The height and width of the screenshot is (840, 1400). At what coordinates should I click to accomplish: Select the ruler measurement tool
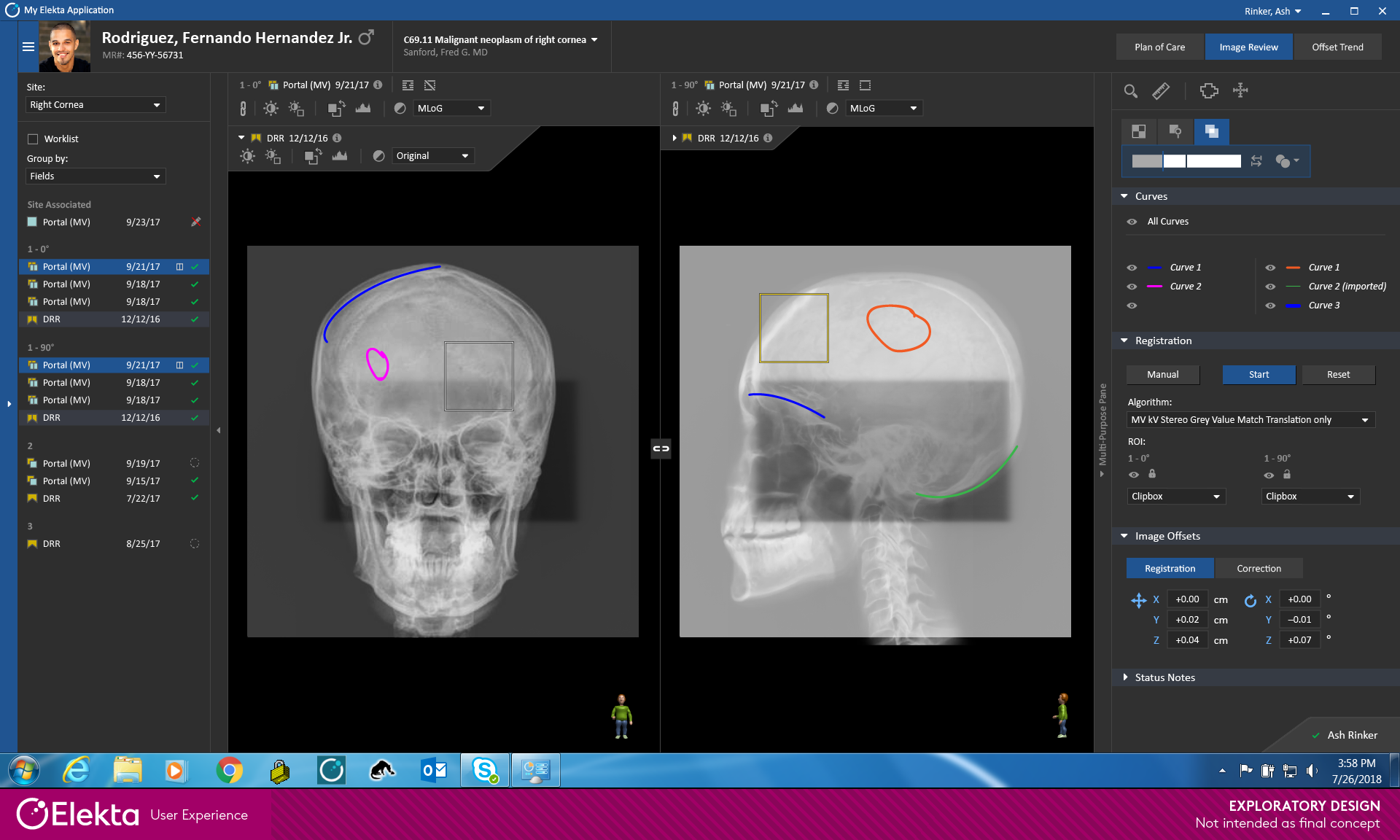click(1161, 91)
